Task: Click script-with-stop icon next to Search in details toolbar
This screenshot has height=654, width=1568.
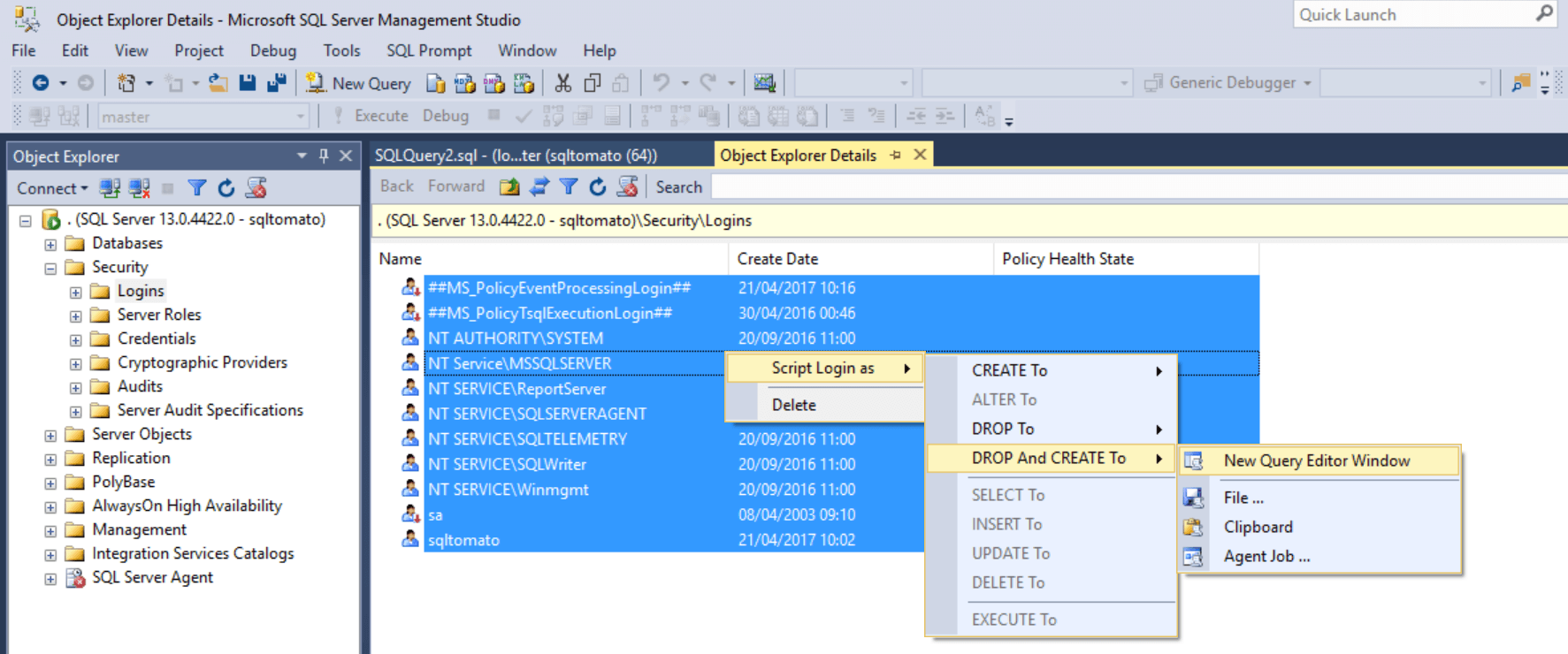Action: click(x=628, y=186)
